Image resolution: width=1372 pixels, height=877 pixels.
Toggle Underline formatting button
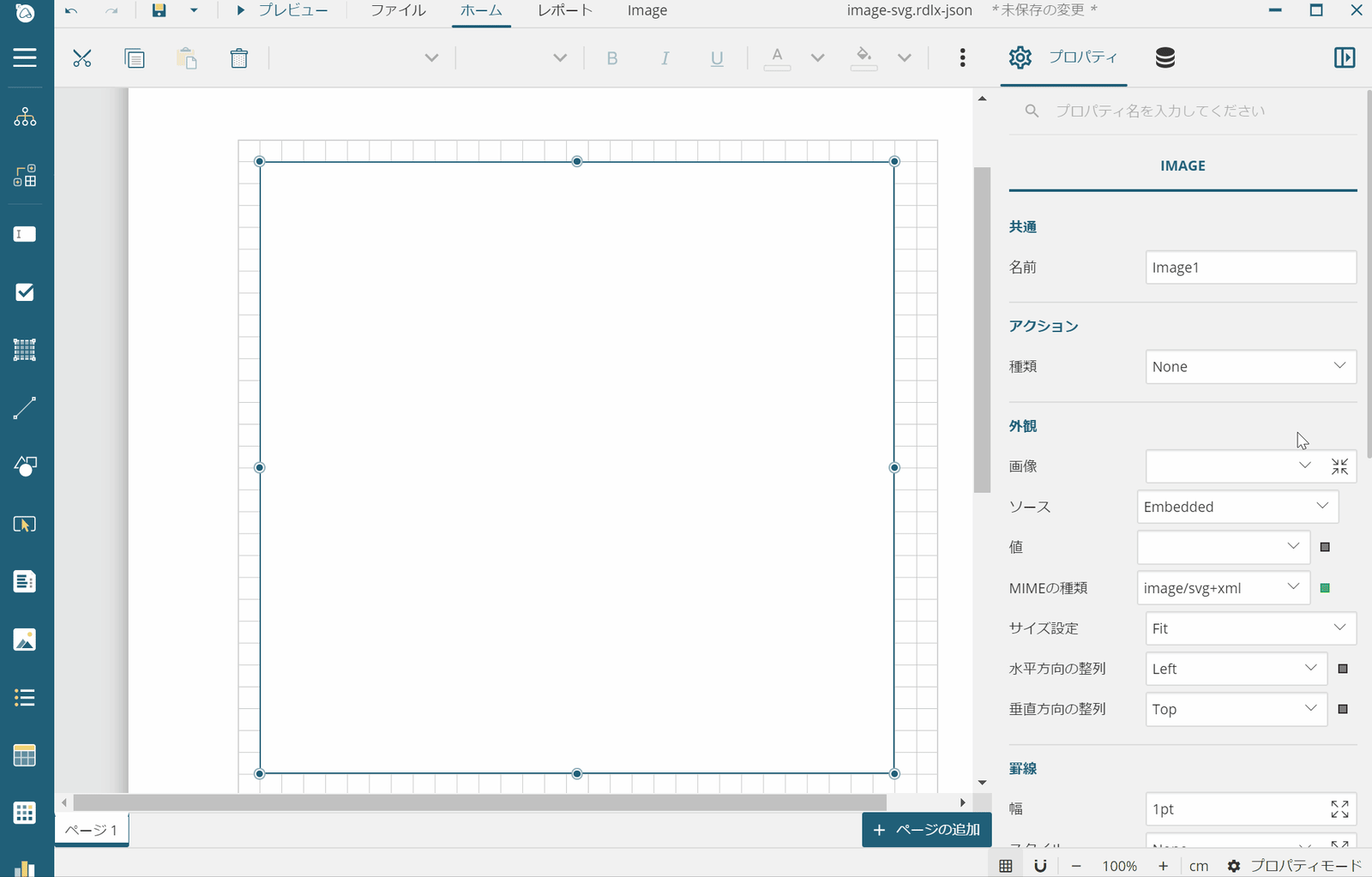pos(717,58)
